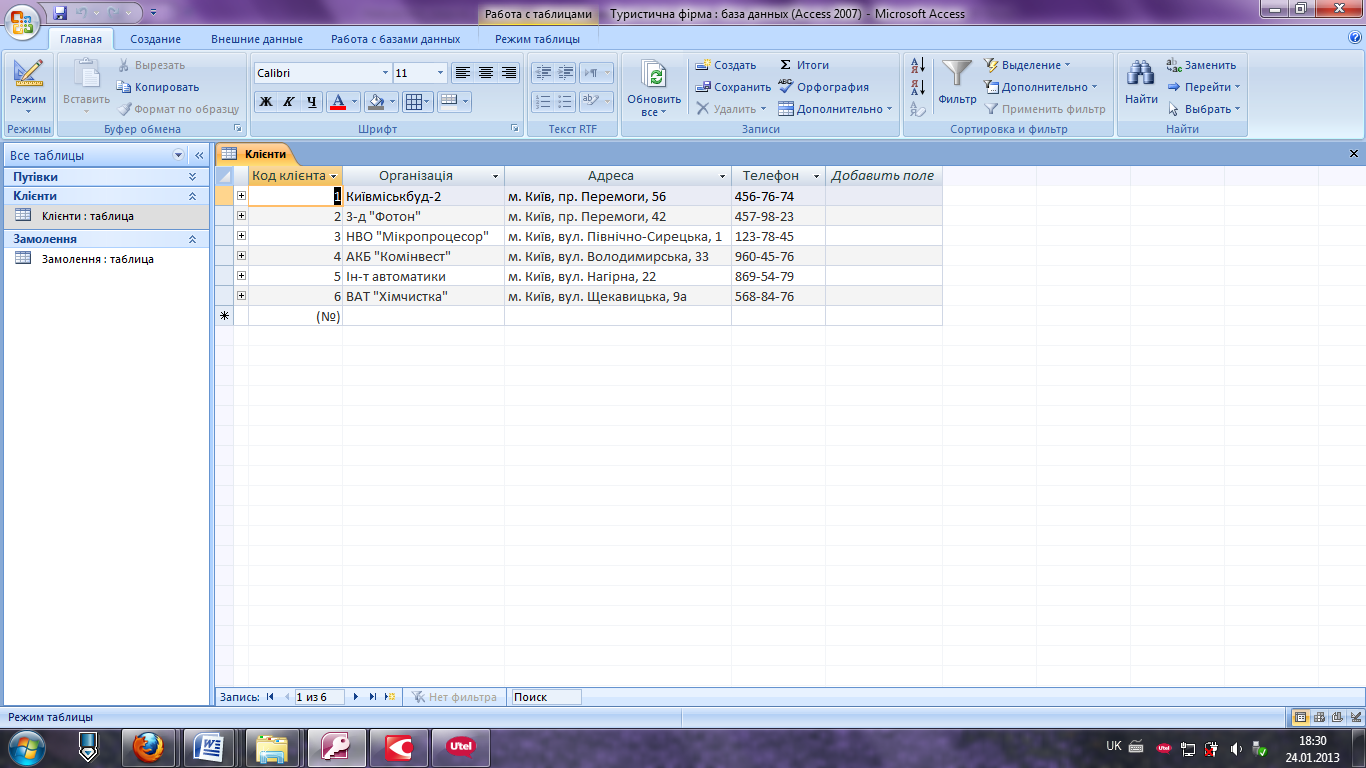The width and height of the screenshot is (1366, 768).
Task: Apply the fill background color bucket
Action: tap(375, 102)
